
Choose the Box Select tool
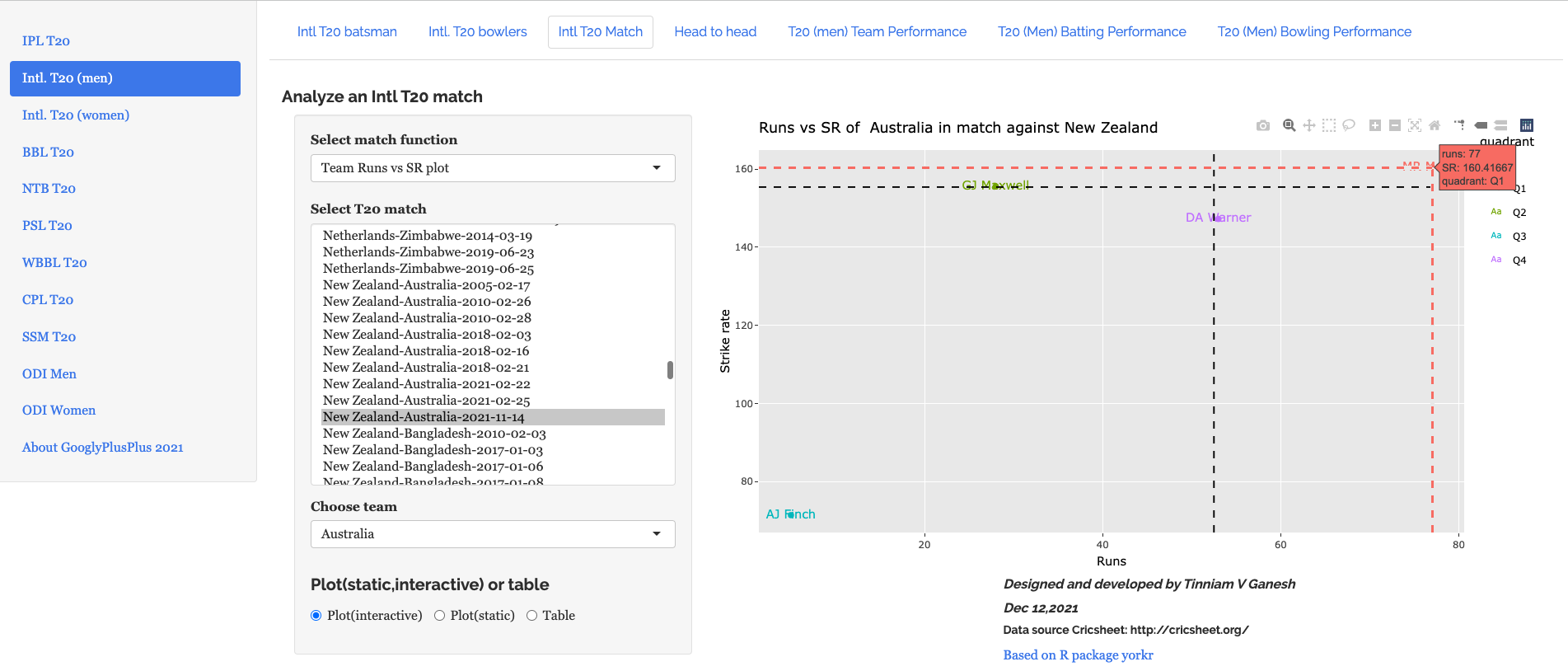click(x=1328, y=125)
